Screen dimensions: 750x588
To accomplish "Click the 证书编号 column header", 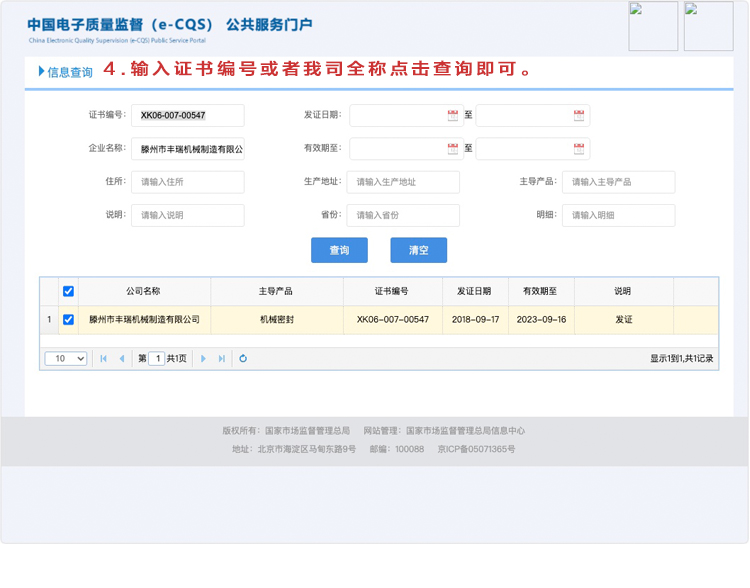I will point(392,292).
